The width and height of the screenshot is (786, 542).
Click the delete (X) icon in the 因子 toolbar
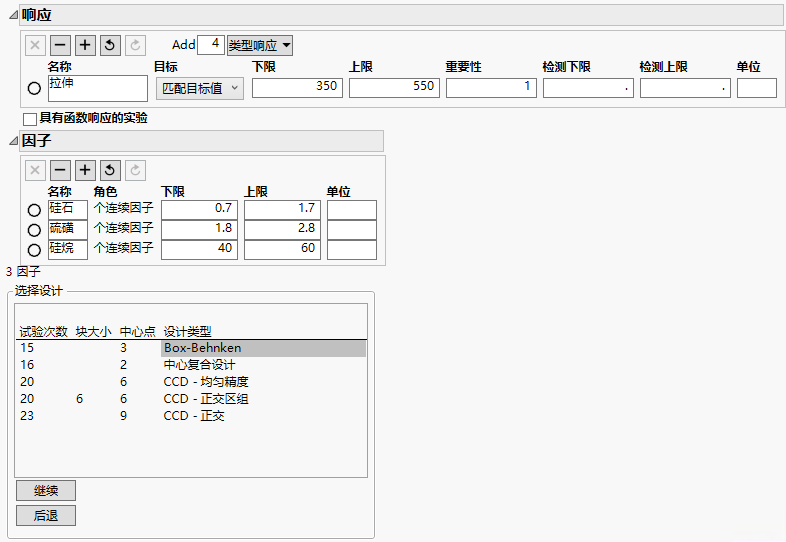35,170
